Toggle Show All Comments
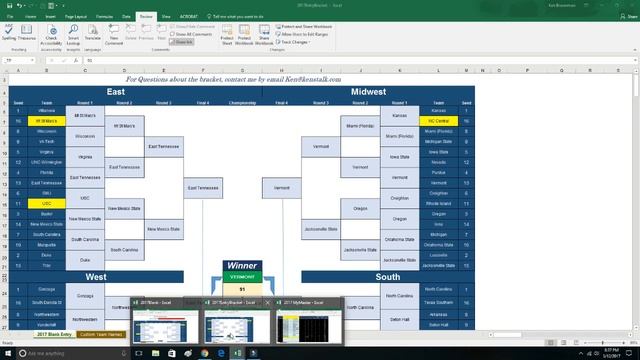The height and width of the screenshot is (360, 640). [x=191, y=34]
